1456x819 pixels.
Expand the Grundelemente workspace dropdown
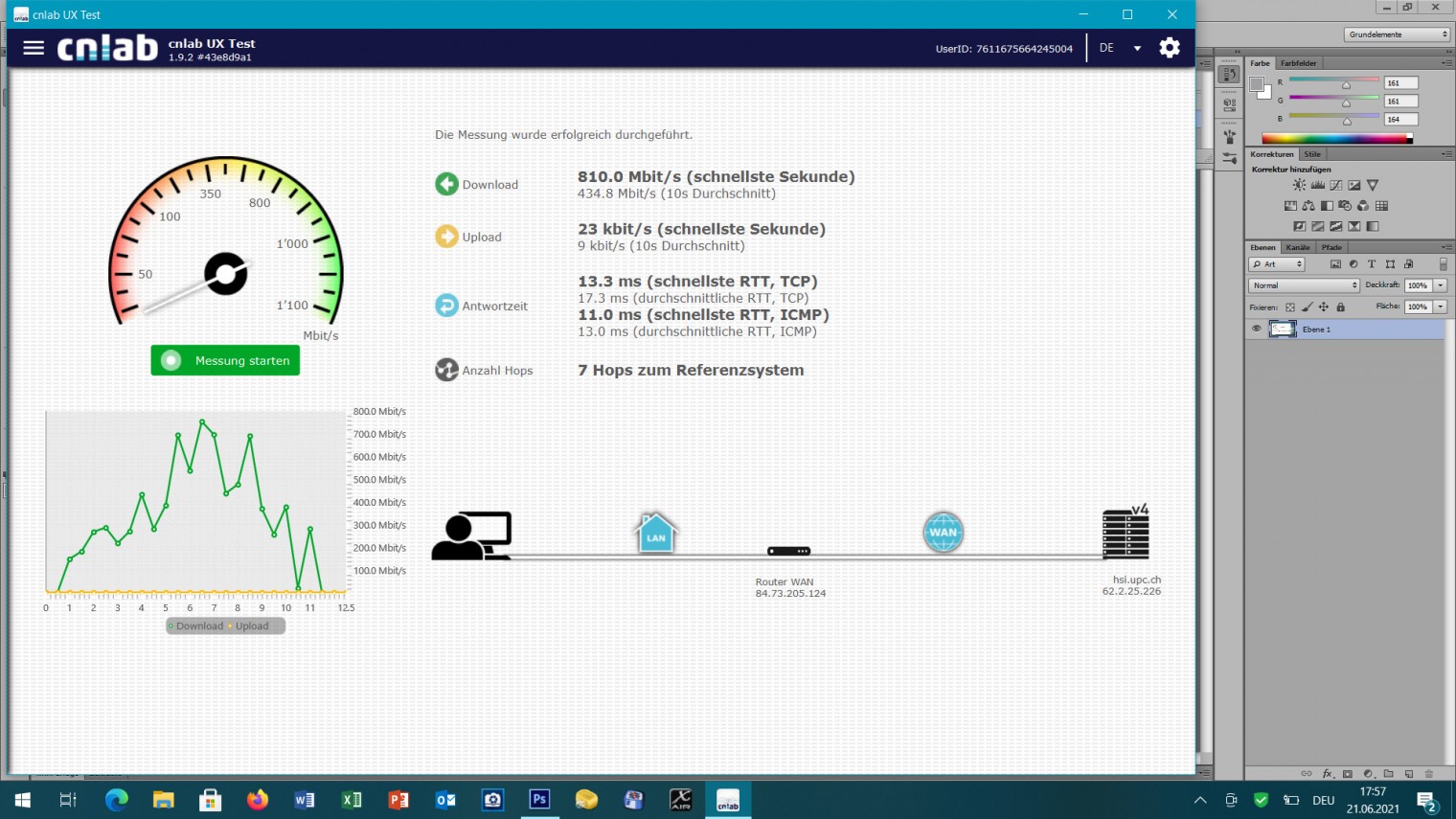pyautogui.click(x=1398, y=34)
